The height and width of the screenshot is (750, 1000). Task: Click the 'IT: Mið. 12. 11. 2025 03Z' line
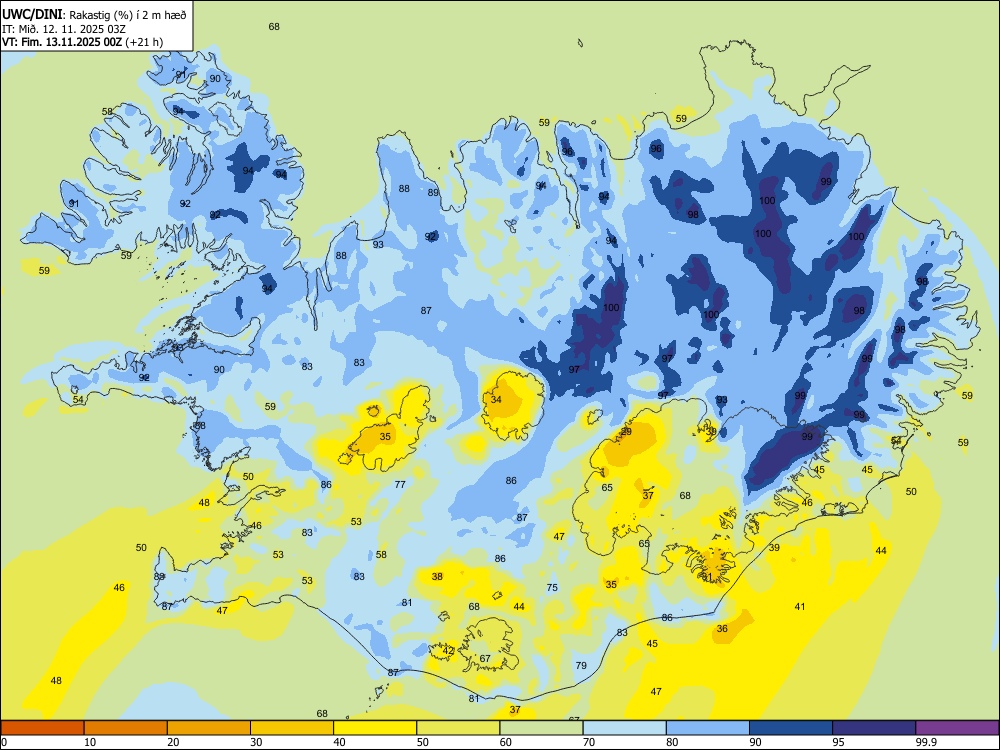tap(64, 29)
